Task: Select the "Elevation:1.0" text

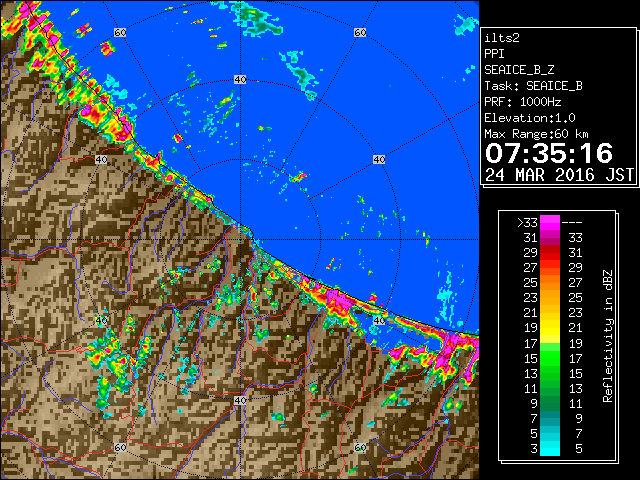Action: pos(530,118)
